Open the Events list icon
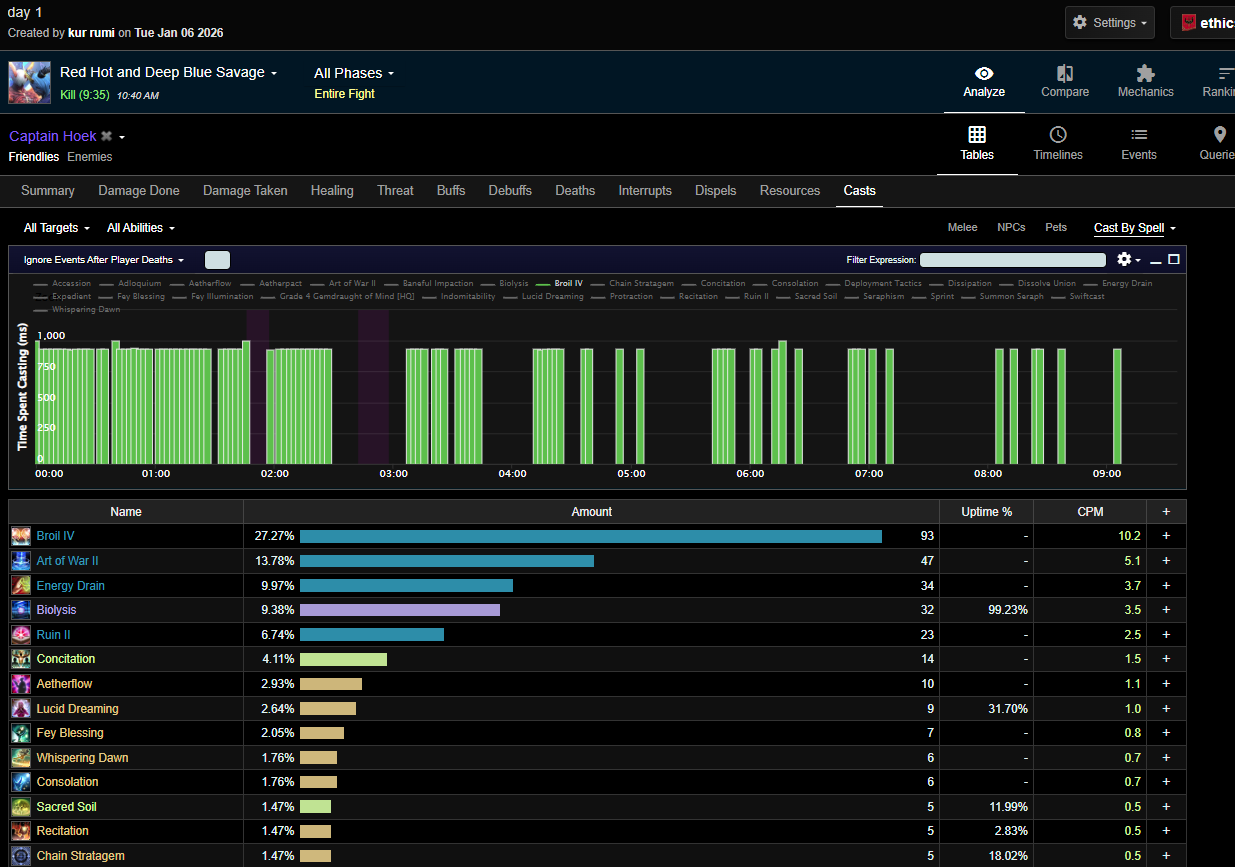The image size is (1235, 867). [x=1138, y=135]
